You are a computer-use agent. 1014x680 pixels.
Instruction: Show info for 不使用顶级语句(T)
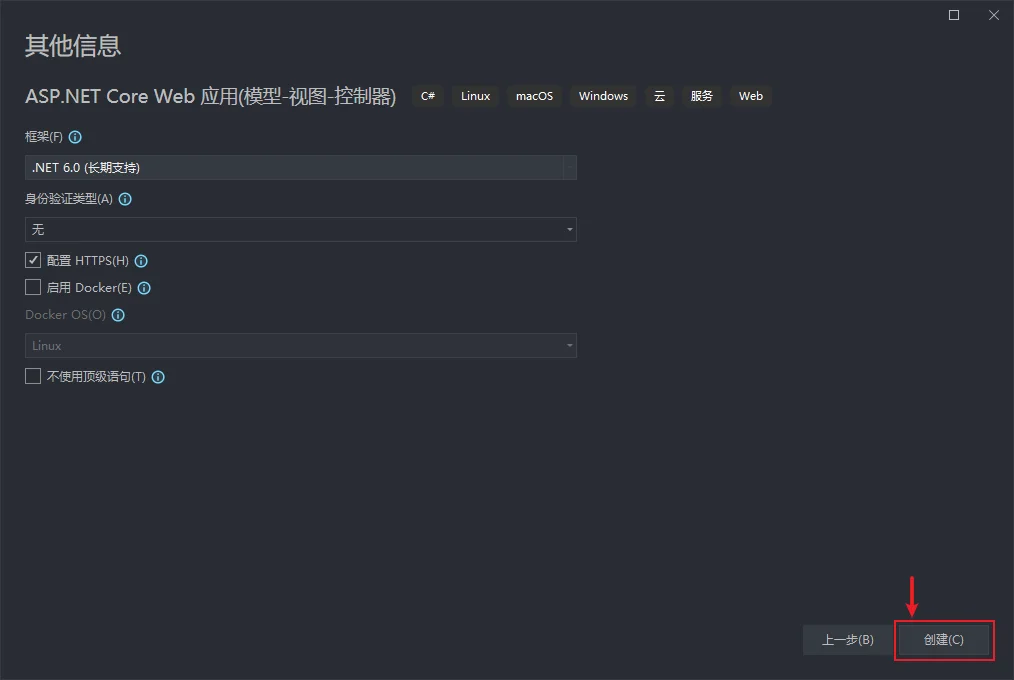click(158, 377)
